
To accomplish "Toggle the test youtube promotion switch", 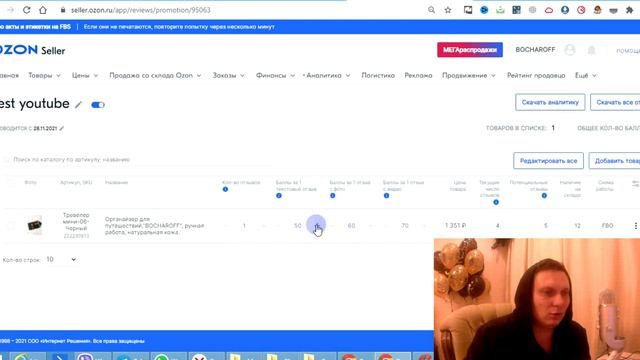I will [98, 105].
